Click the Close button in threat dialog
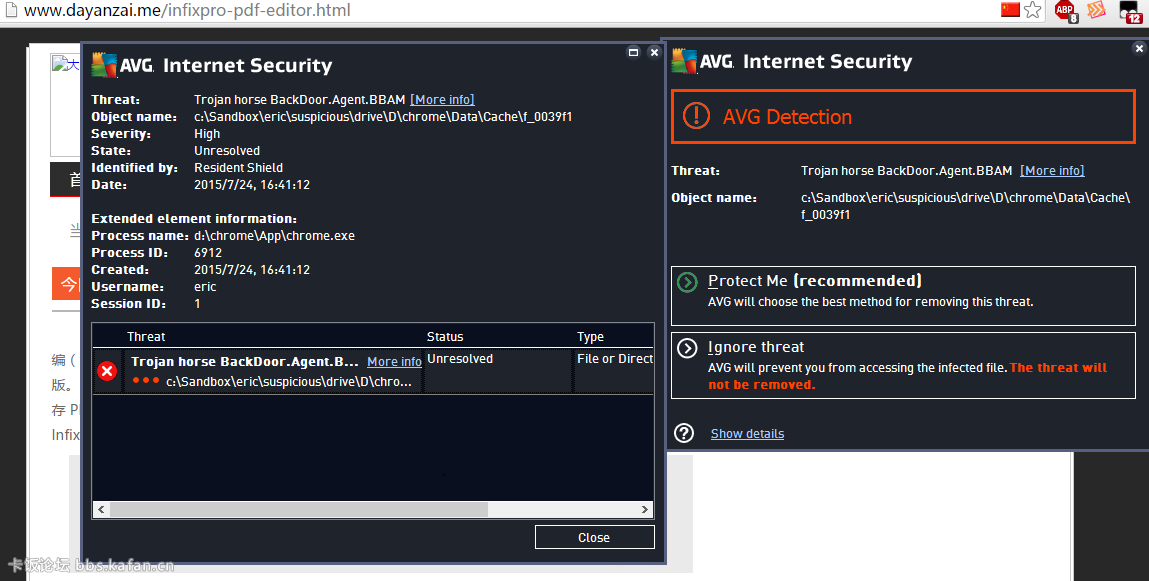Viewport: 1149px width, 581px height. pos(594,537)
